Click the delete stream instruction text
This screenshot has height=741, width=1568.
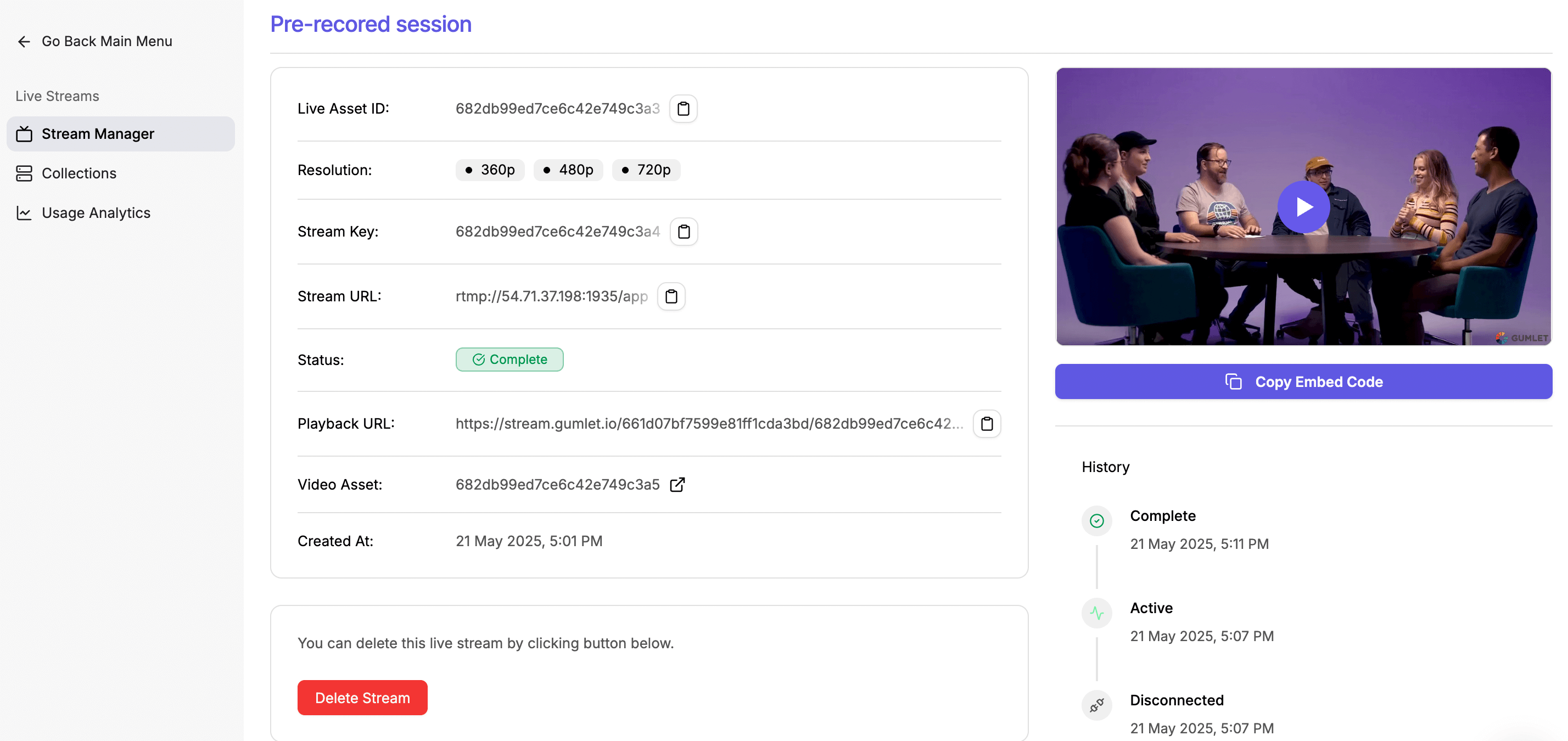pyautogui.click(x=486, y=643)
